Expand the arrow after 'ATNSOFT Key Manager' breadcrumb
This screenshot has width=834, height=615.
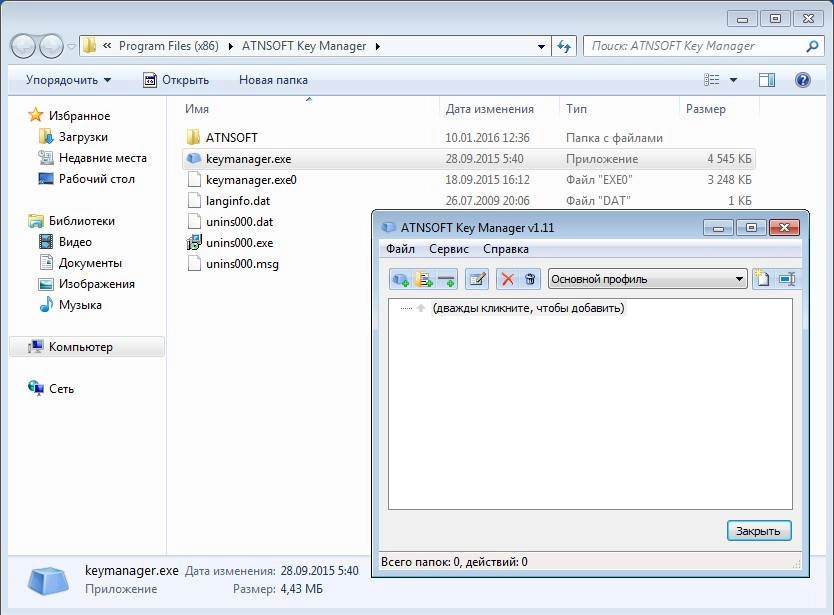(378, 46)
